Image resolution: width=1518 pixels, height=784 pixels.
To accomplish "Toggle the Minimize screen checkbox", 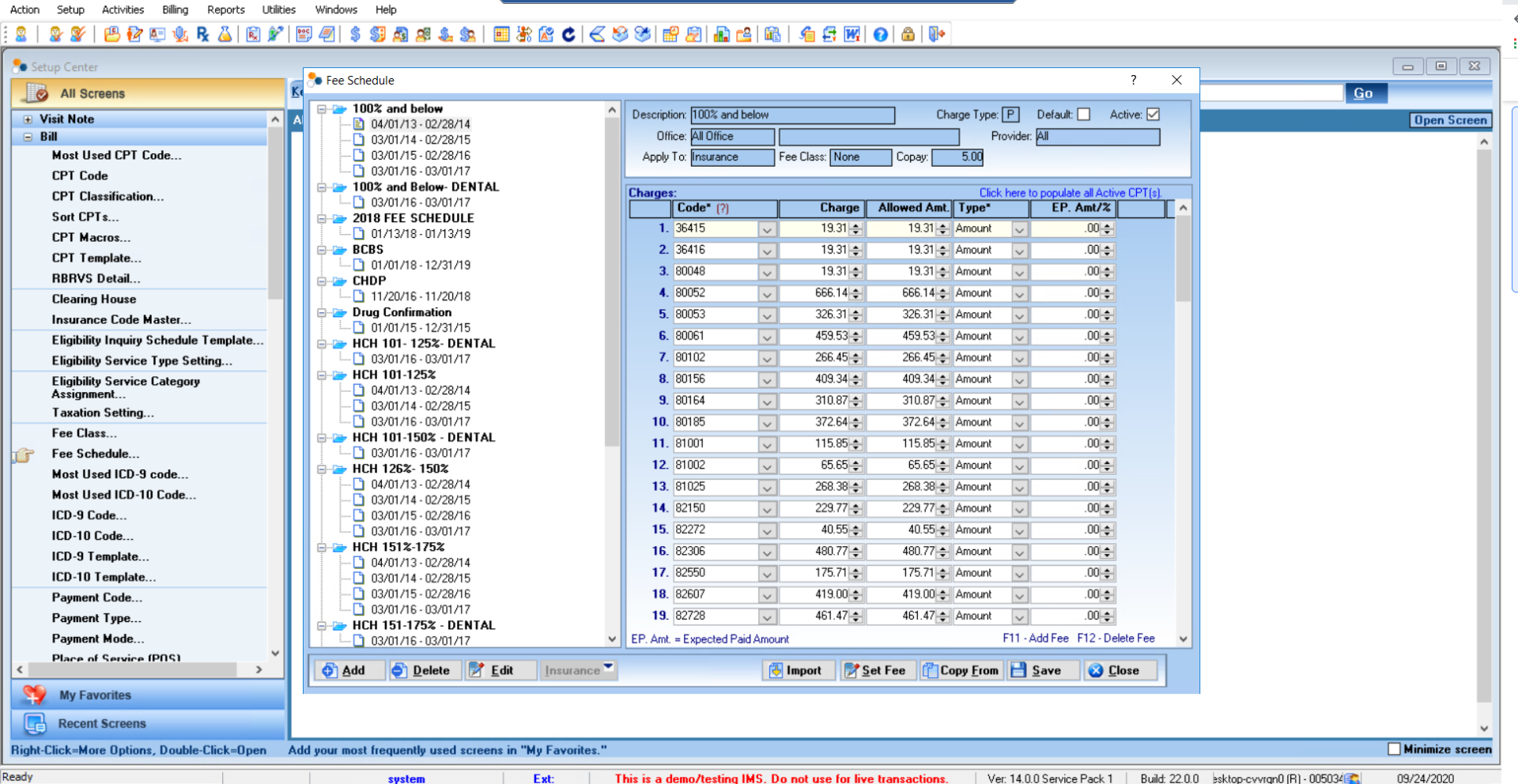I will 1395,748.
